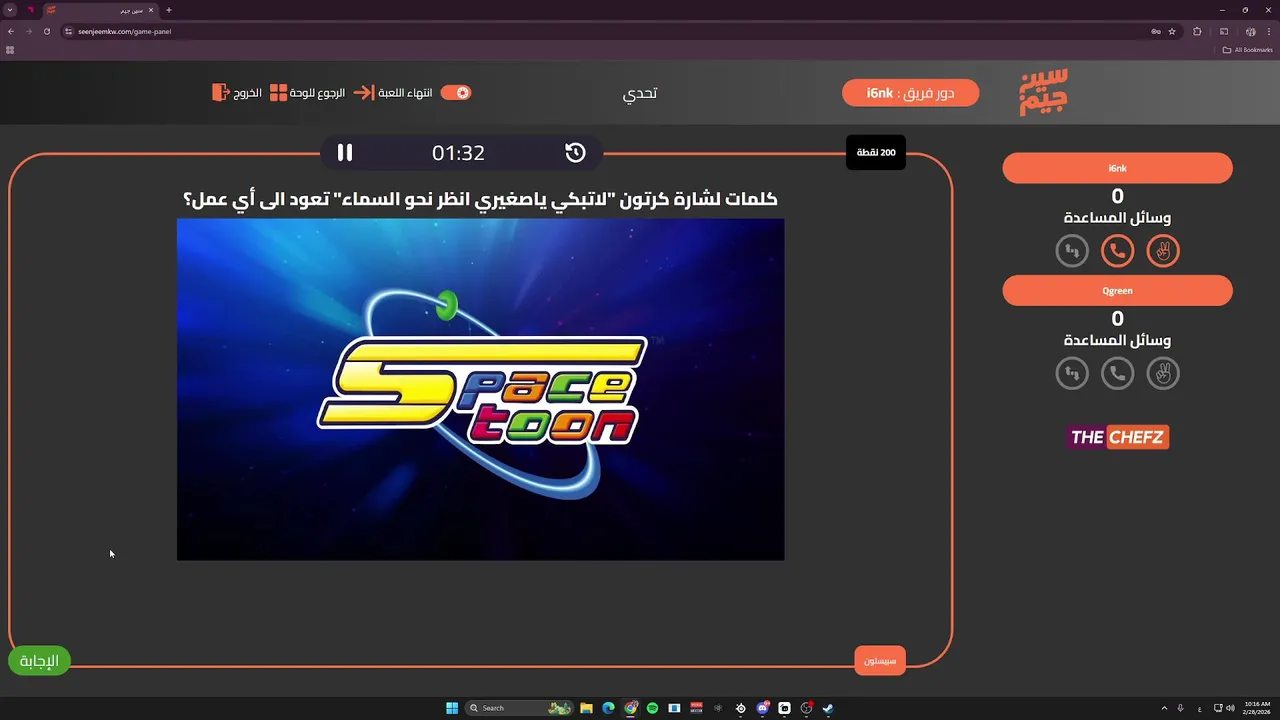
Task: Use i6nk team's swap arrows lifeline
Action: point(1072,251)
